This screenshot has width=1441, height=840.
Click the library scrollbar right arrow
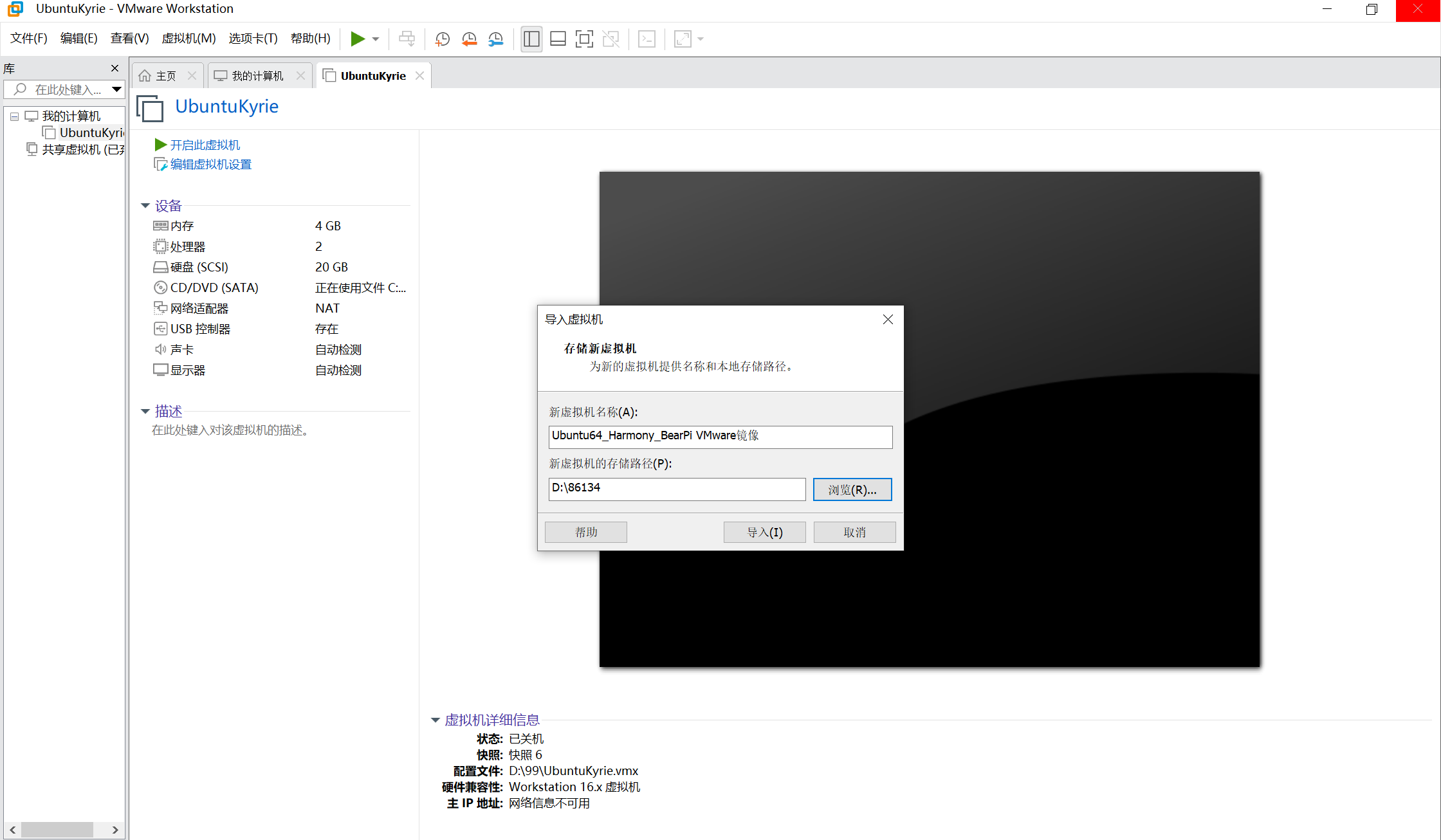pyautogui.click(x=115, y=830)
